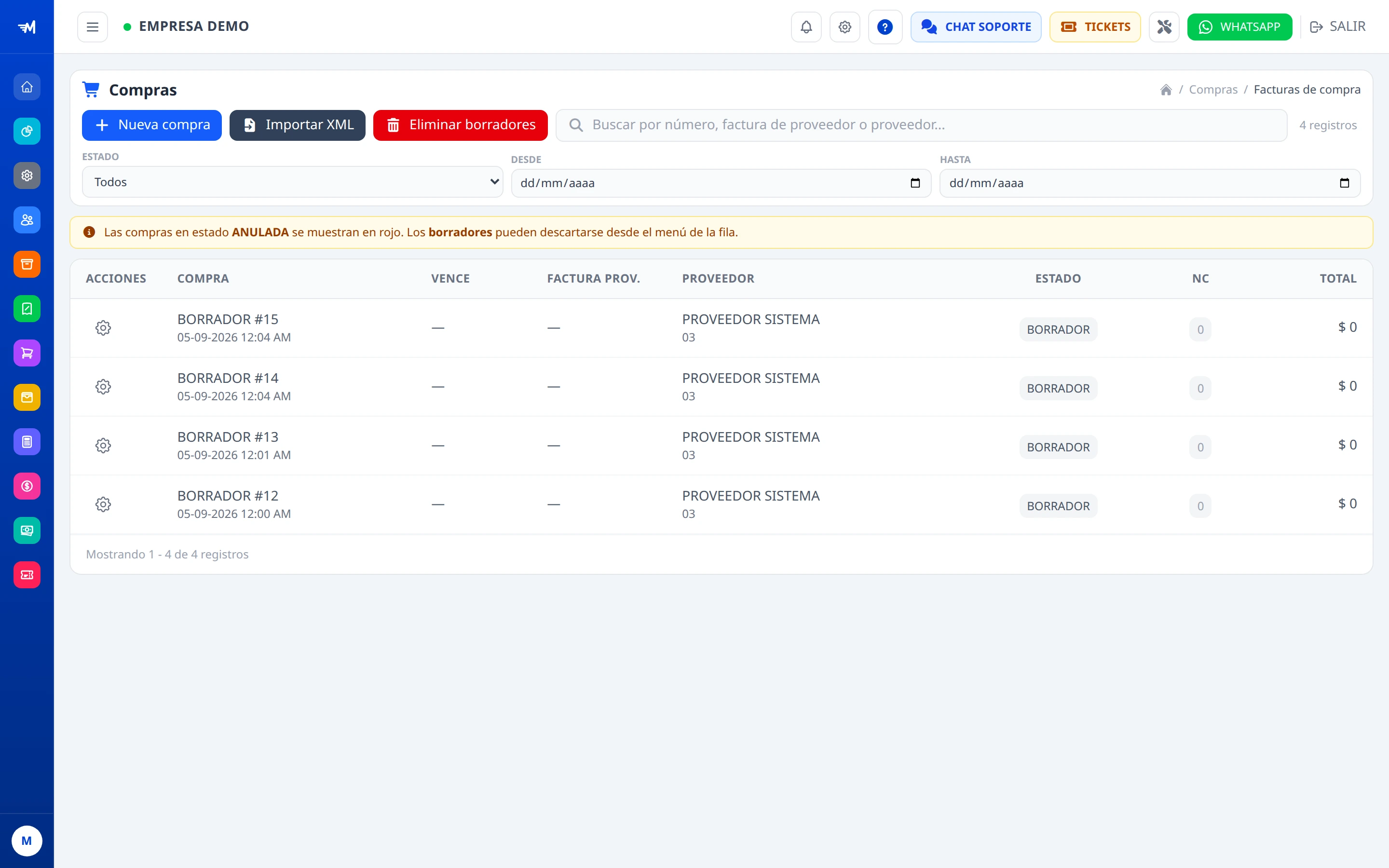Screen dimensions: 1389x868
Task: Click the NC count for BORRADOR #12
Action: point(1200,506)
